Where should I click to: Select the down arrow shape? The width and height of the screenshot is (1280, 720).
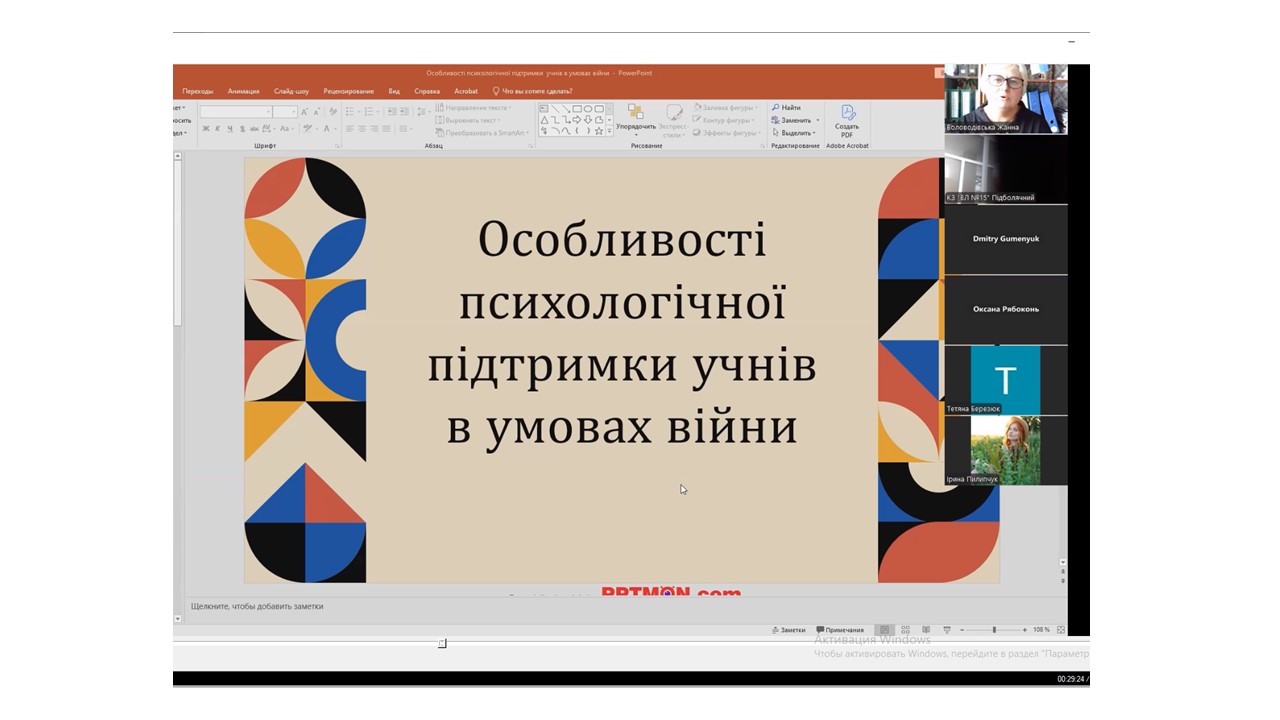pyautogui.click(x=588, y=120)
